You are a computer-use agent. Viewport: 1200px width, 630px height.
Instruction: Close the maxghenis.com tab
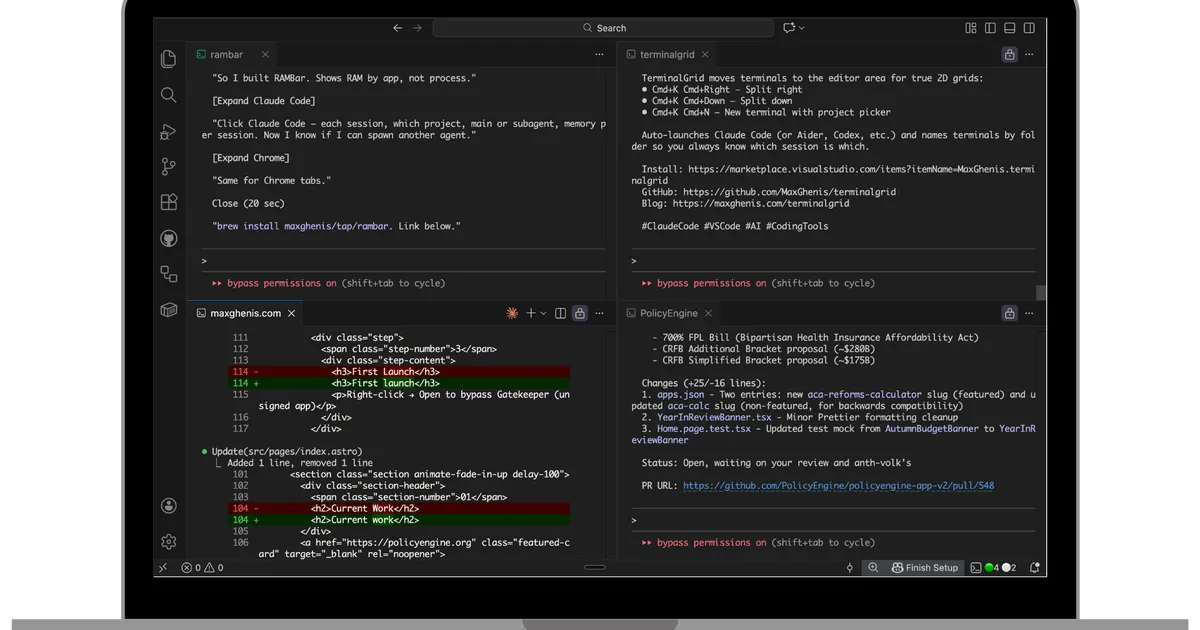click(x=293, y=313)
